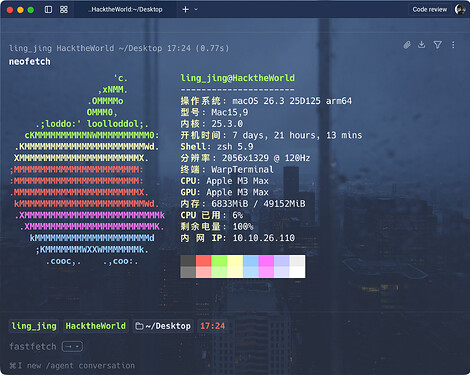470x375 pixels.
Task: Select the CPU: Apple M3 Max line
Action: coord(225,181)
